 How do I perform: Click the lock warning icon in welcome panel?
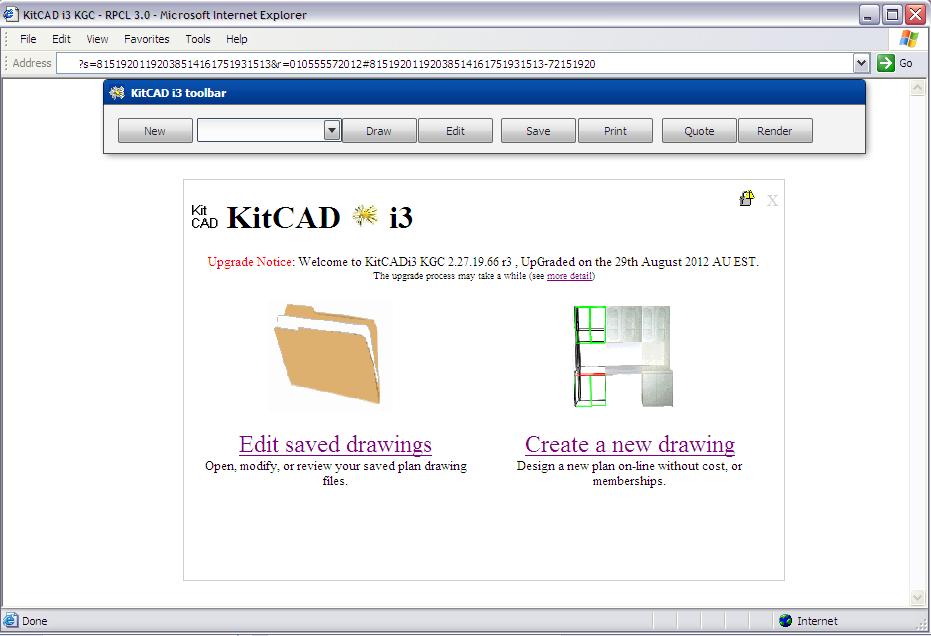(x=747, y=198)
